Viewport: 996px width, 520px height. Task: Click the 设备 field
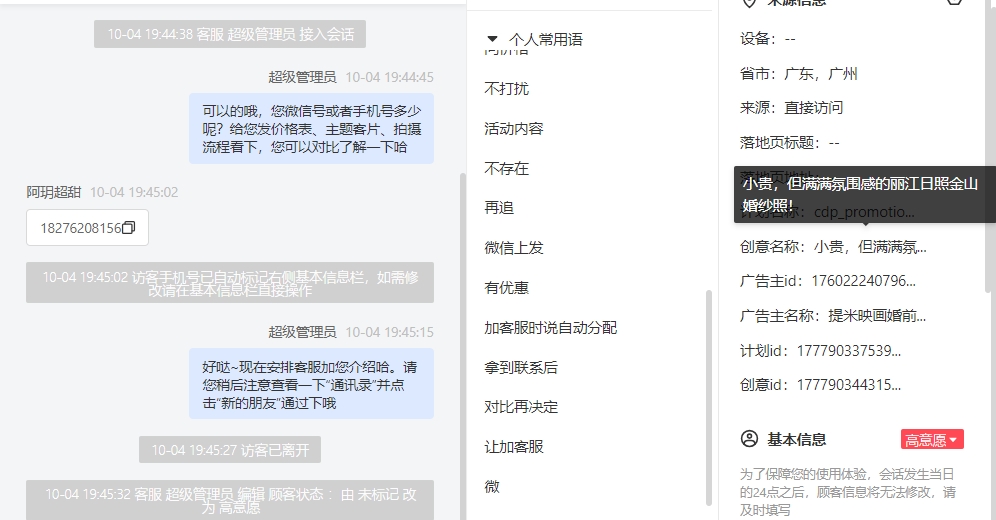tap(767, 39)
